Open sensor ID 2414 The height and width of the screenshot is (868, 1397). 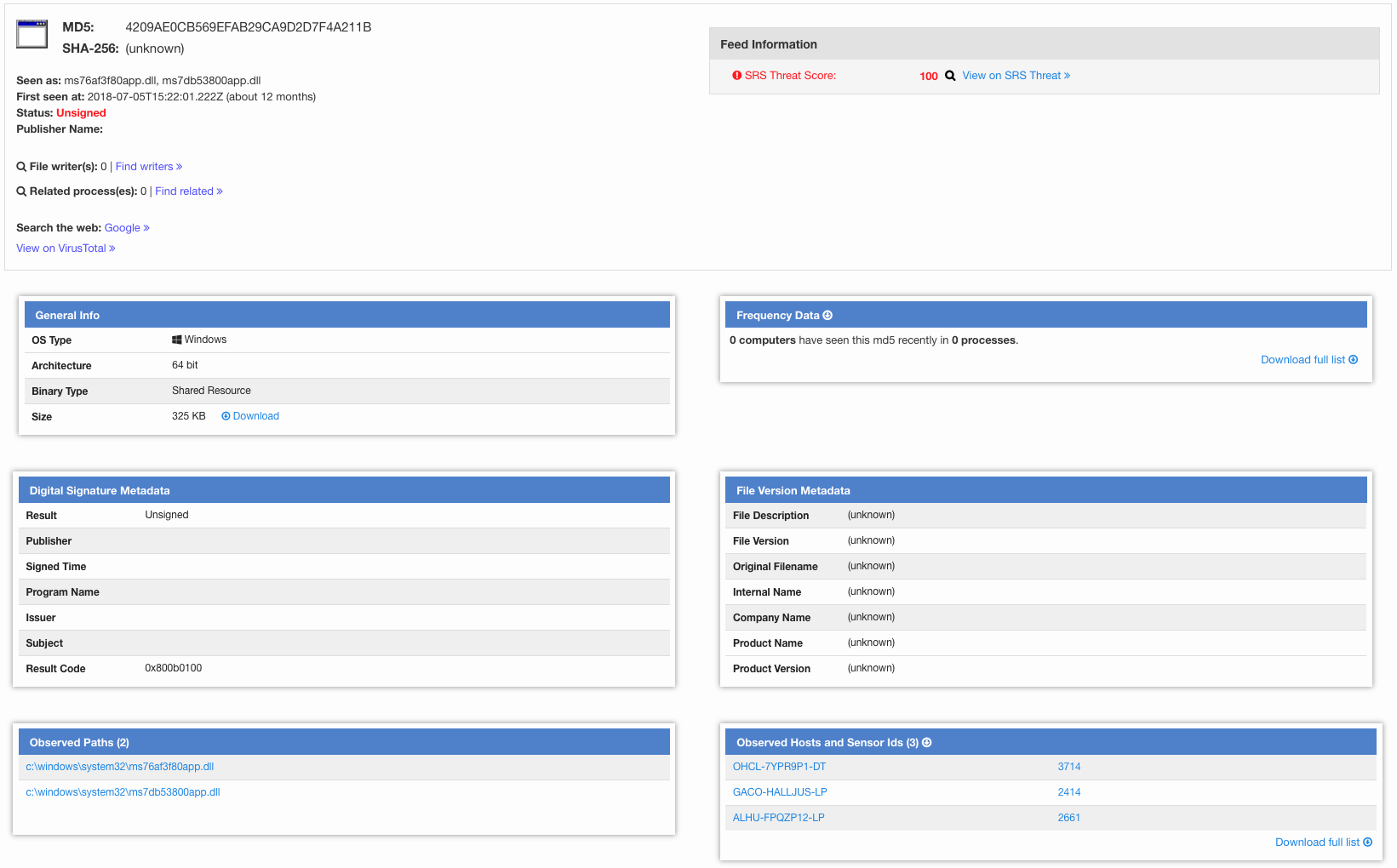click(1068, 792)
